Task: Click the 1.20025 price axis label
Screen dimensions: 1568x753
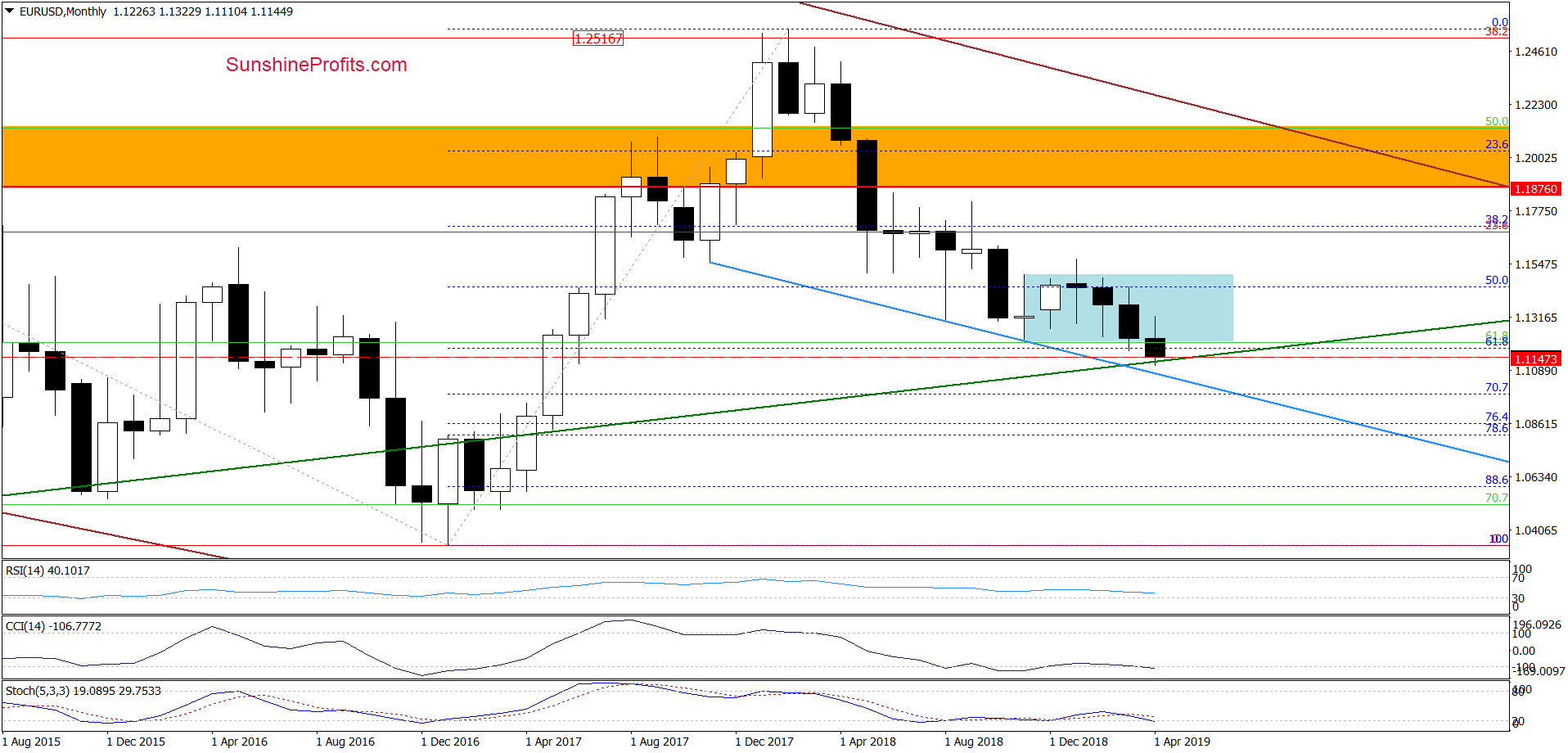Action: click(1536, 158)
